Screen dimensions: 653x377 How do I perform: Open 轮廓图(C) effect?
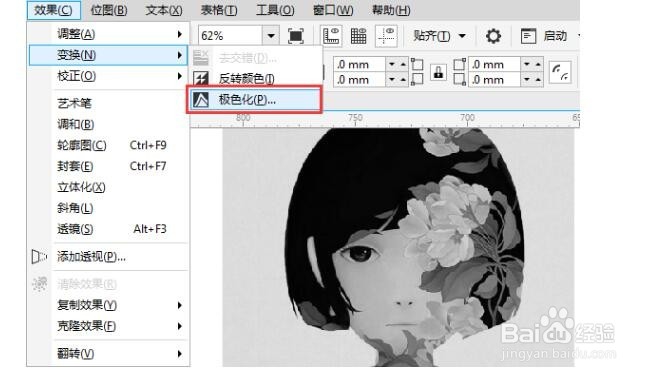point(108,145)
